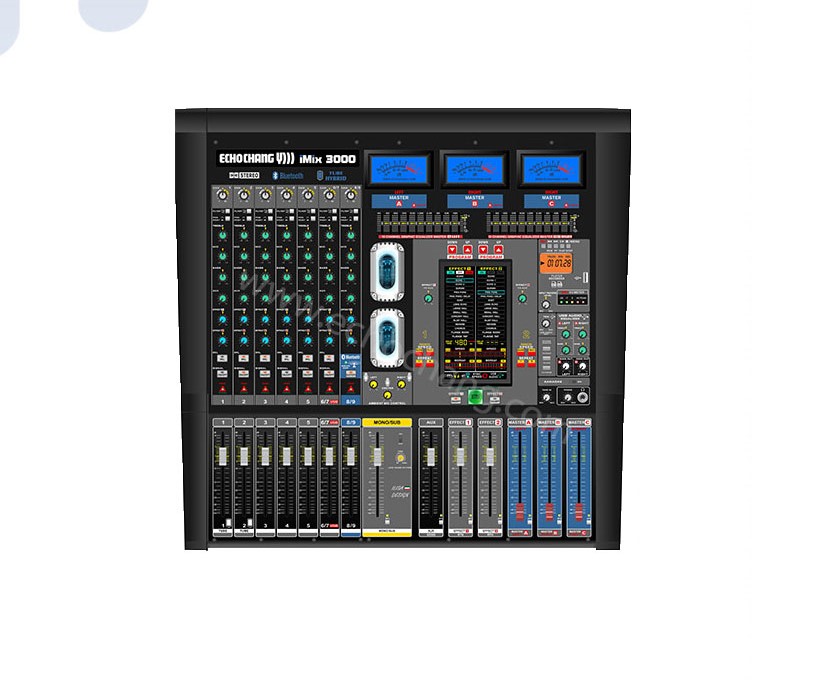Click the MONO/SUB yellow fader label

coord(387,422)
